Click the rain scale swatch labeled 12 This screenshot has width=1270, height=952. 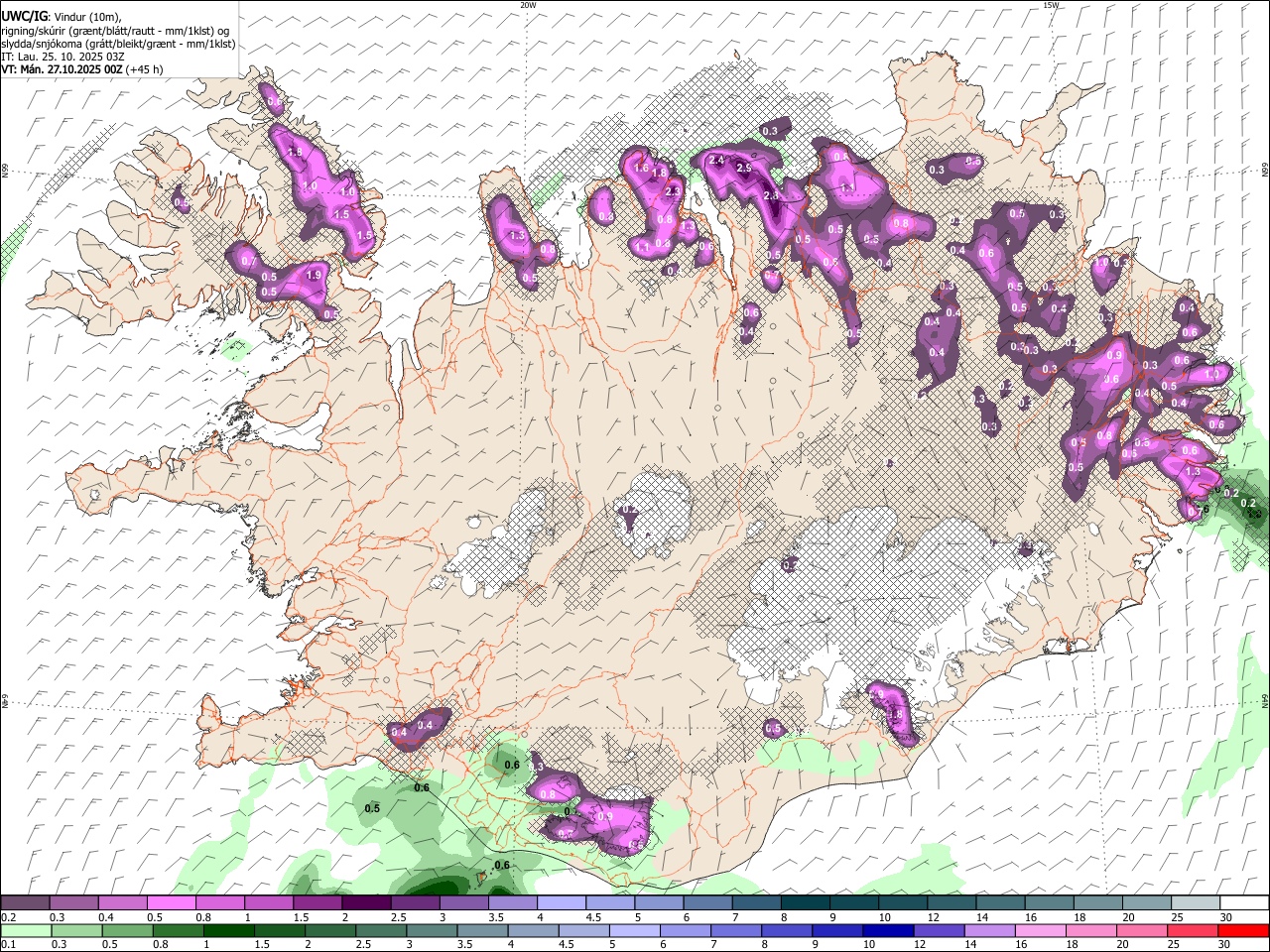pos(938,931)
